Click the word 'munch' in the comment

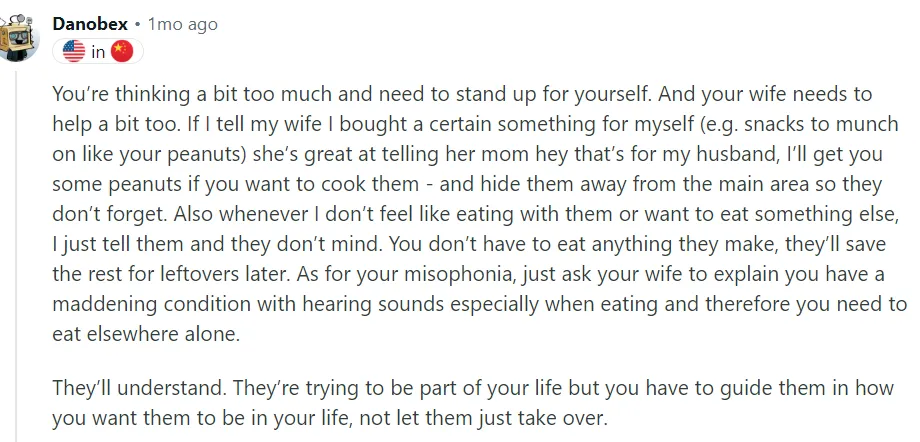coord(869,124)
